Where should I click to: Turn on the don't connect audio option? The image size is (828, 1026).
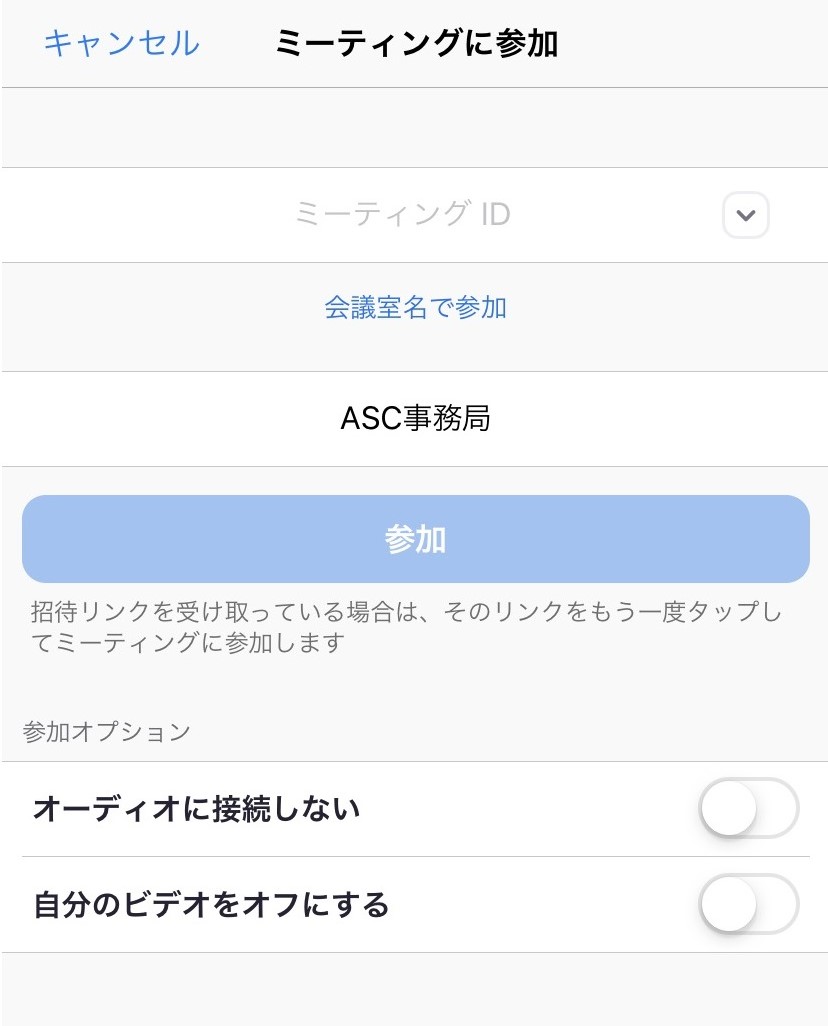tap(749, 808)
